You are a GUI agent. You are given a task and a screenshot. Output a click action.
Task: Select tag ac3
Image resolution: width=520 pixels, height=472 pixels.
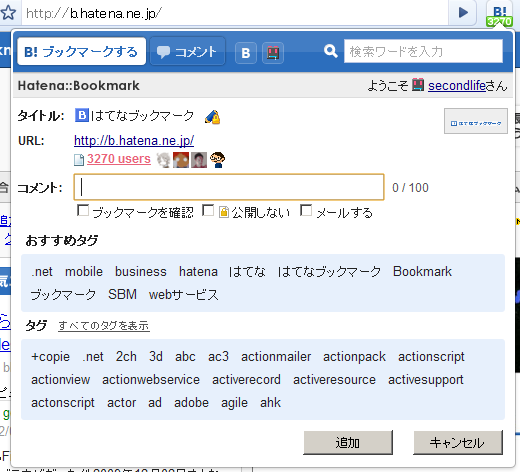click(x=218, y=357)
